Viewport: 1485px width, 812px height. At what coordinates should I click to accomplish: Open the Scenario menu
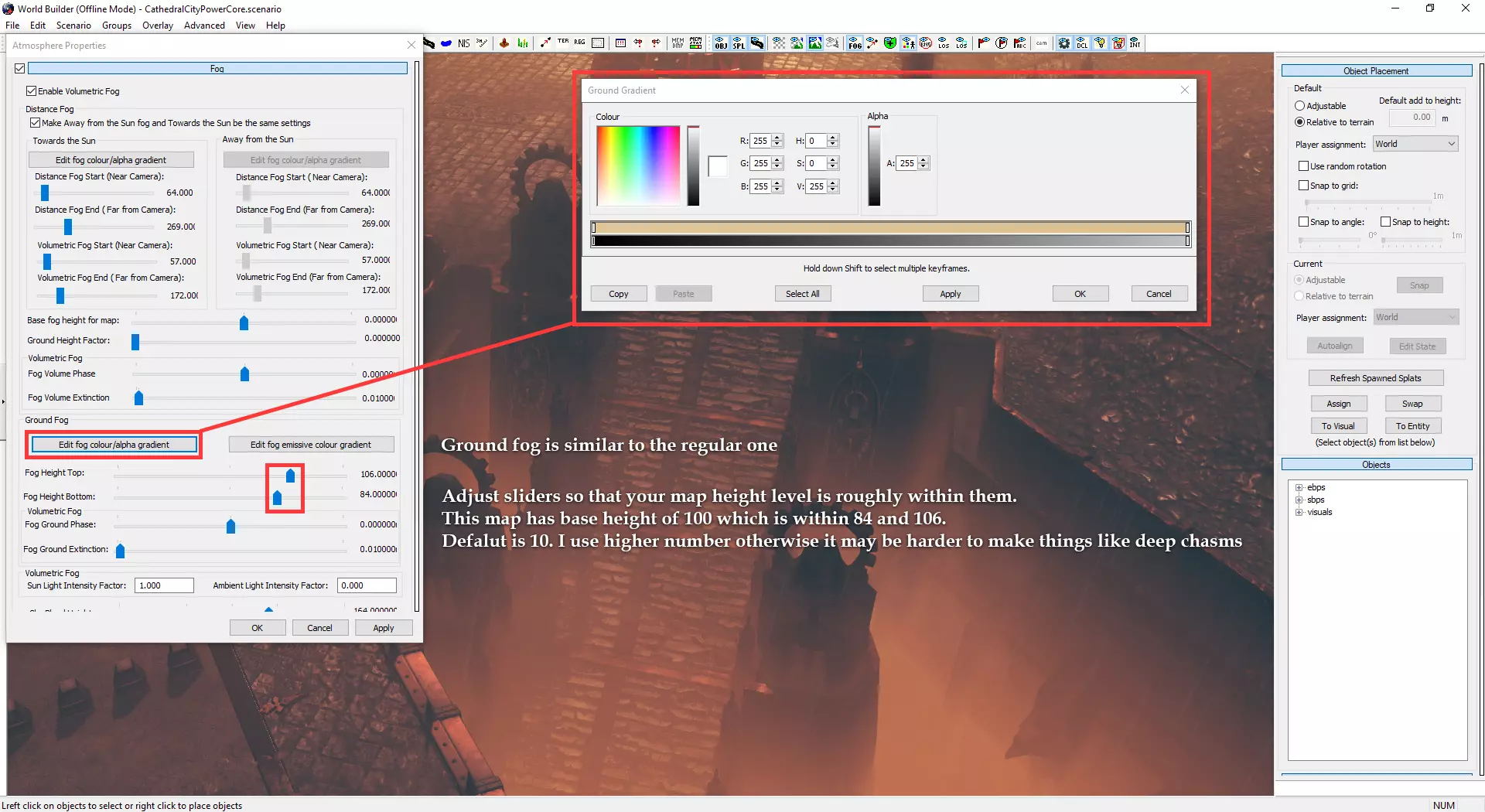pos(73,26)
